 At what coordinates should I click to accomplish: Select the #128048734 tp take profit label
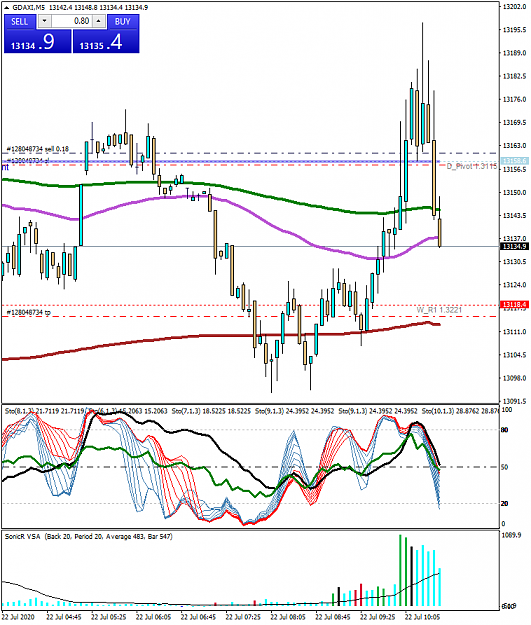29,312
